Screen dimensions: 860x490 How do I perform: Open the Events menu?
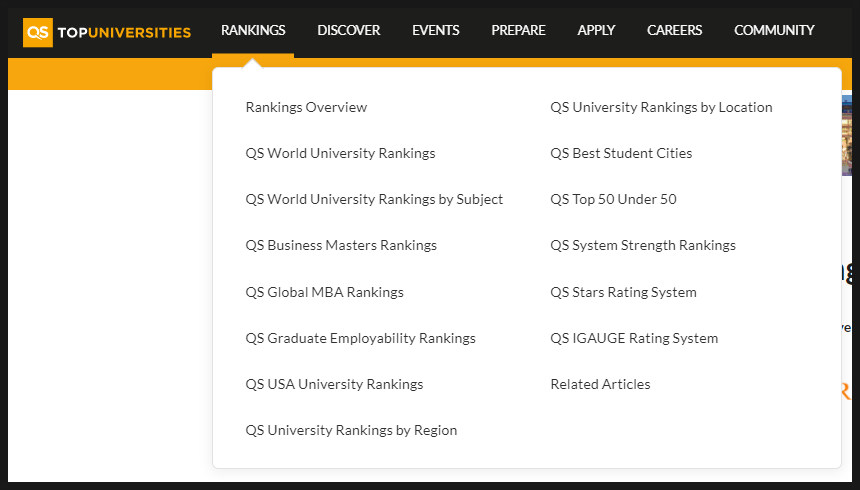(435, 30)
